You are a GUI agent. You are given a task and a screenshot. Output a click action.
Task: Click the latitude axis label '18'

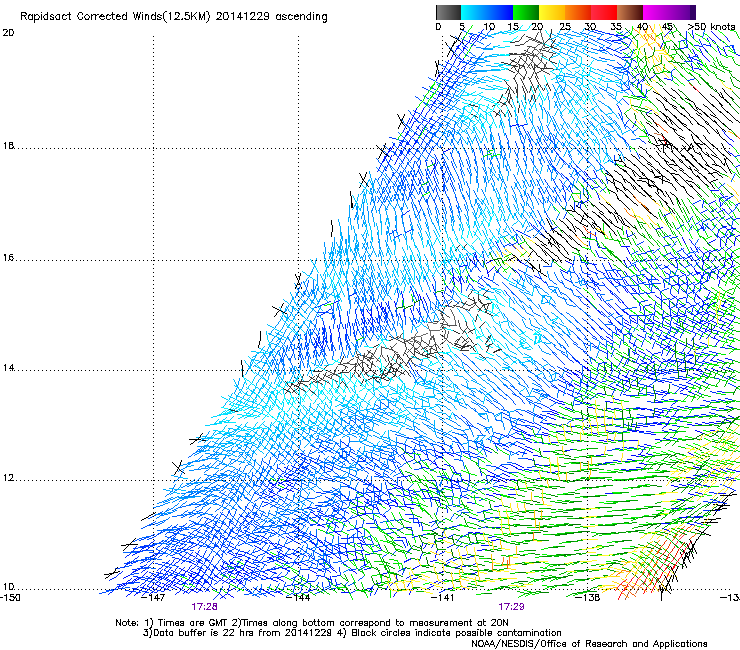click(8, 146)
